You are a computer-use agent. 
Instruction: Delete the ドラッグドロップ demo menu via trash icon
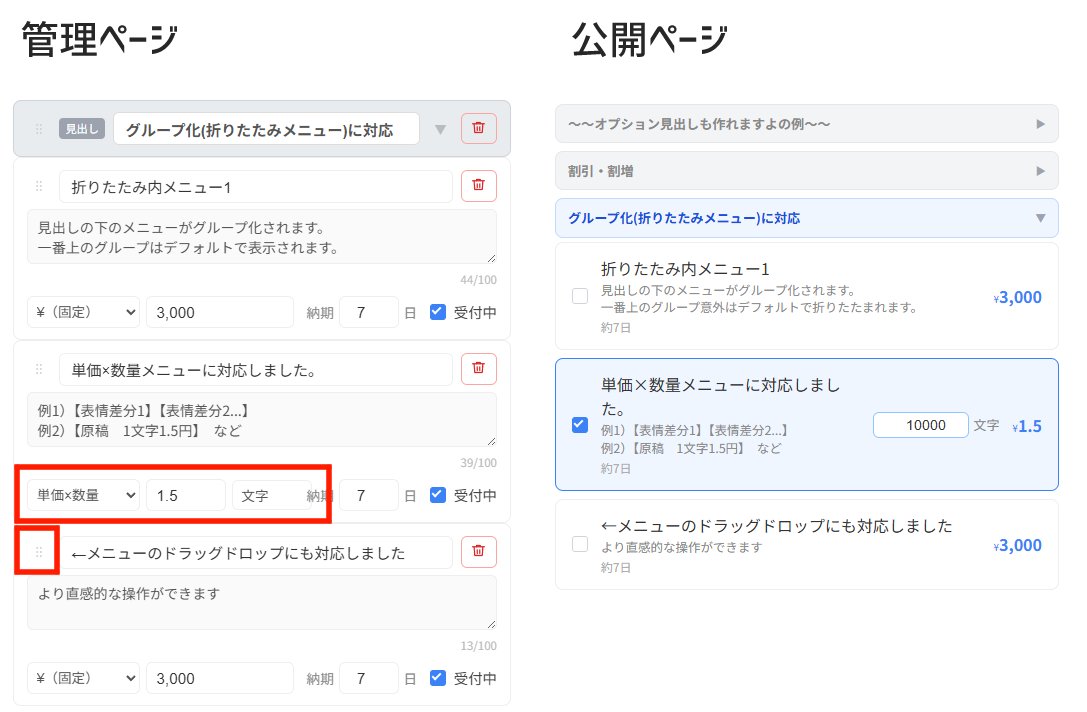[478, 551]
